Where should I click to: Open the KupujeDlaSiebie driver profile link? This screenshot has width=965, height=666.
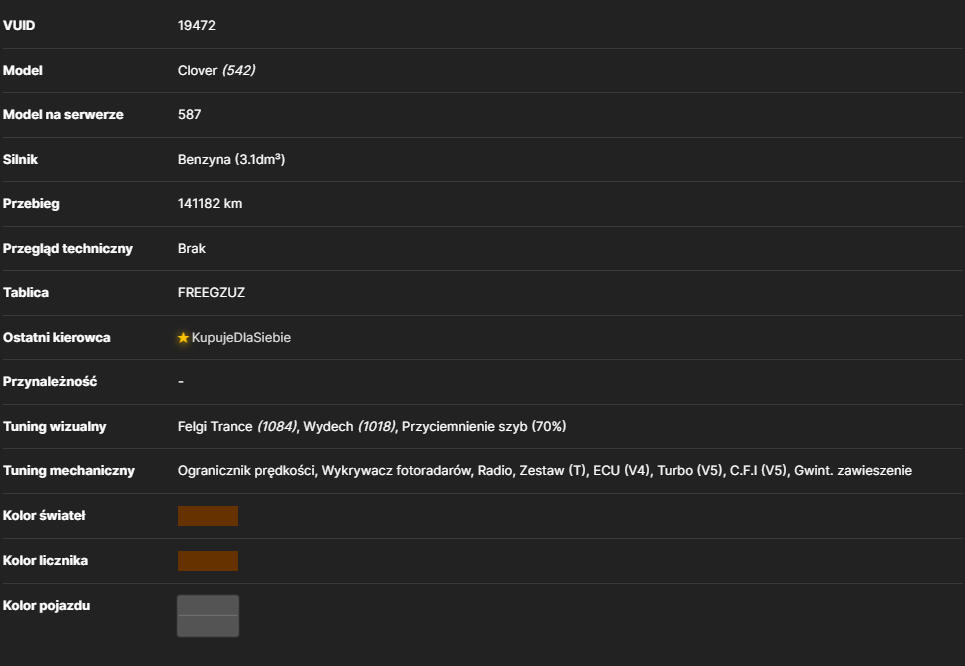pos(241,337)
